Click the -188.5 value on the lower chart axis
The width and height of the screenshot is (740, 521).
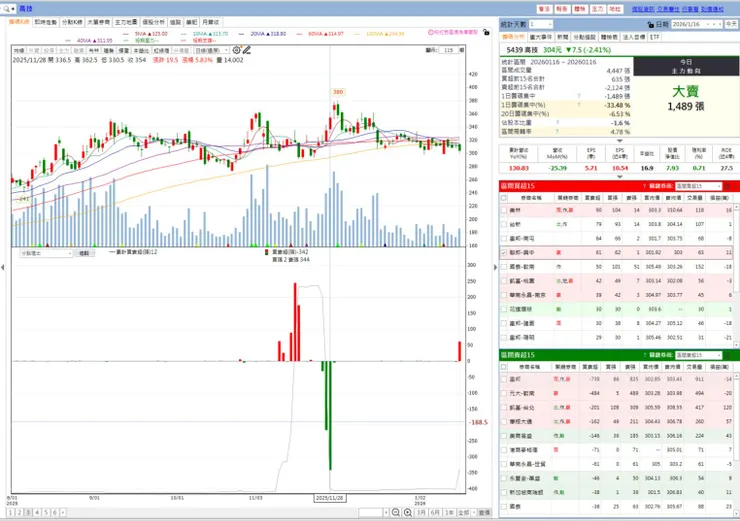click(x=478, y=422)
